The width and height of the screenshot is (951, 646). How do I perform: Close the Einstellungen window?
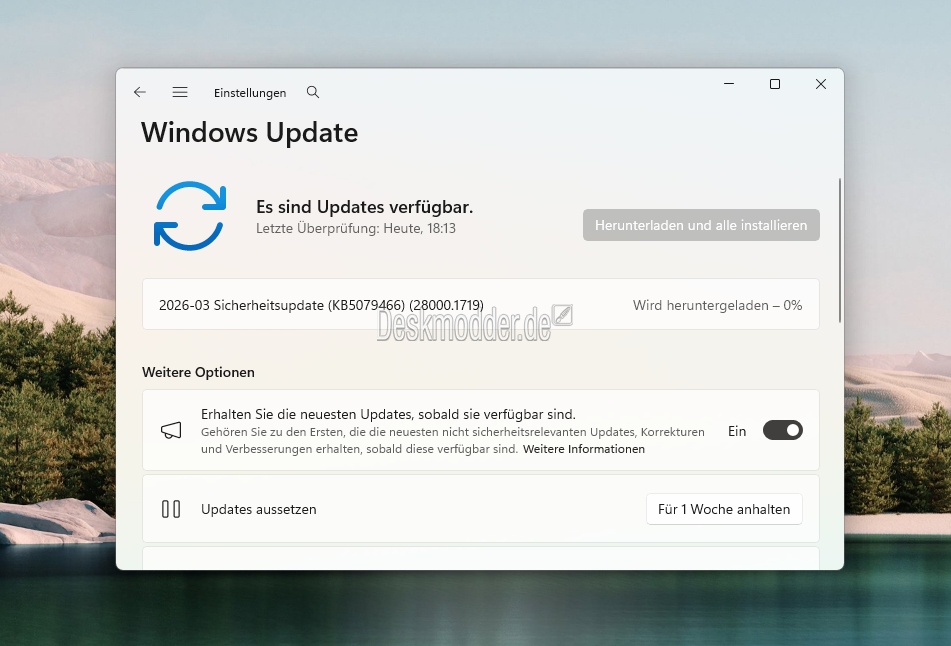tap(820, 85)
